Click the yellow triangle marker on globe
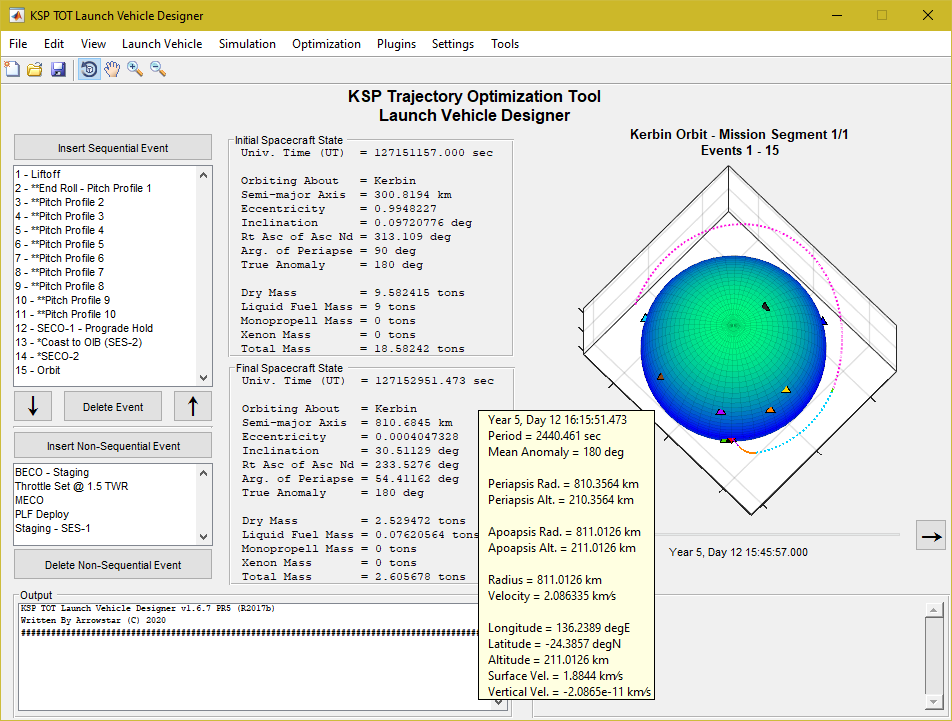952x721 pixels. click(786, 390)
